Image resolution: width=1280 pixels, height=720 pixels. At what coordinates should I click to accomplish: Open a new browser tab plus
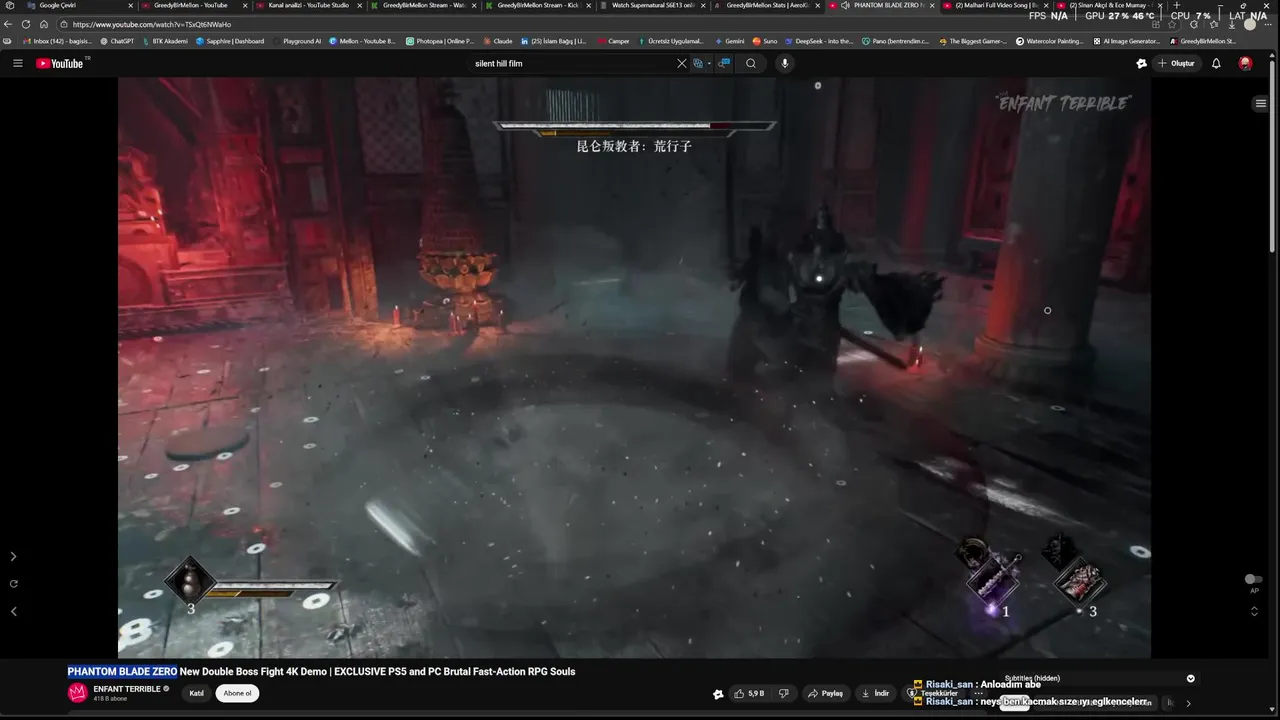coord(1176,5)
